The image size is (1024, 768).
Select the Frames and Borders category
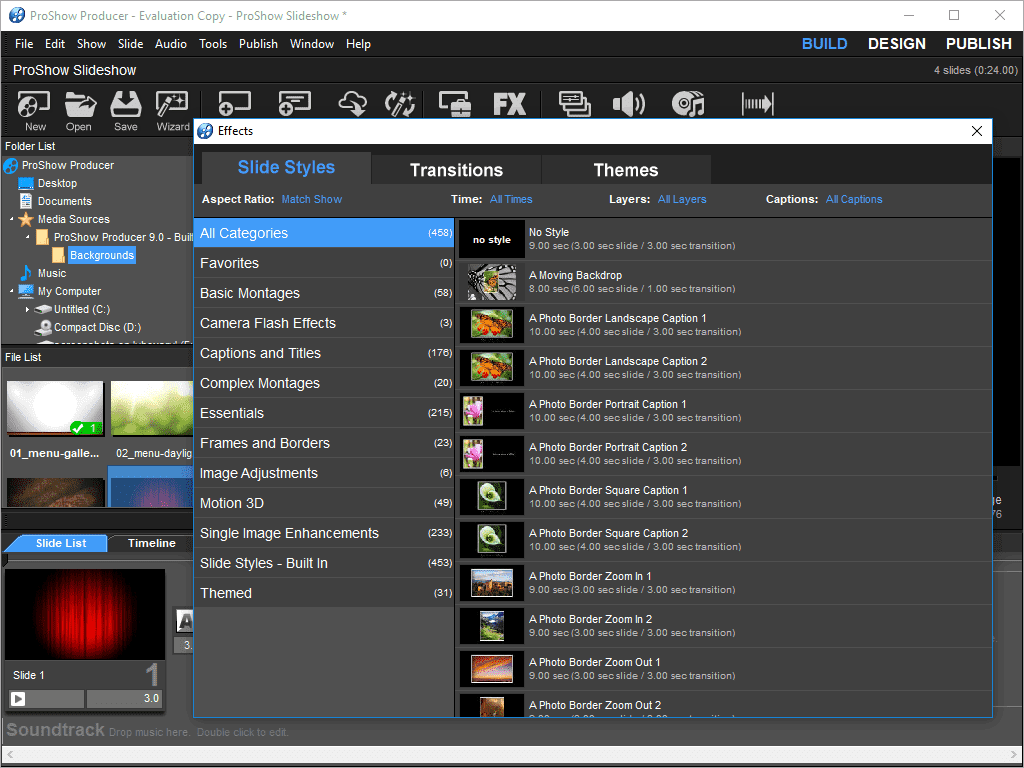(324, 443)
